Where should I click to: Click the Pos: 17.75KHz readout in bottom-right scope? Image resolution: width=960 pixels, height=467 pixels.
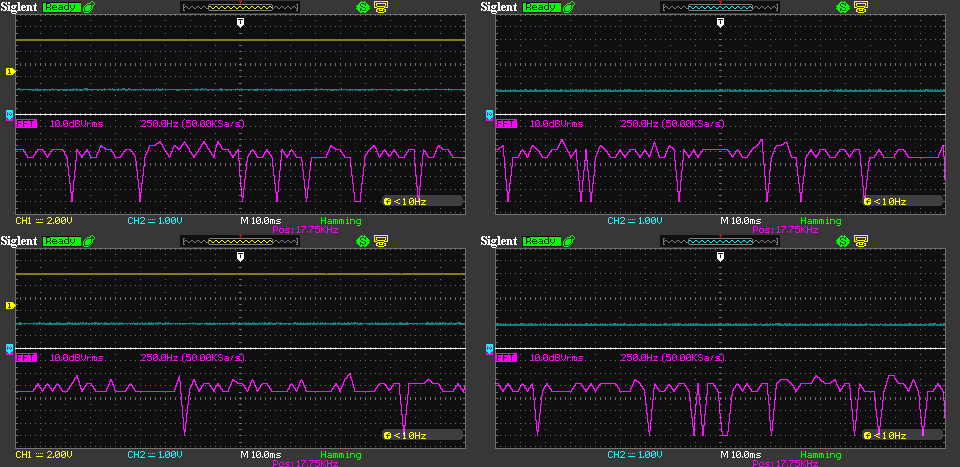point(786,463)
